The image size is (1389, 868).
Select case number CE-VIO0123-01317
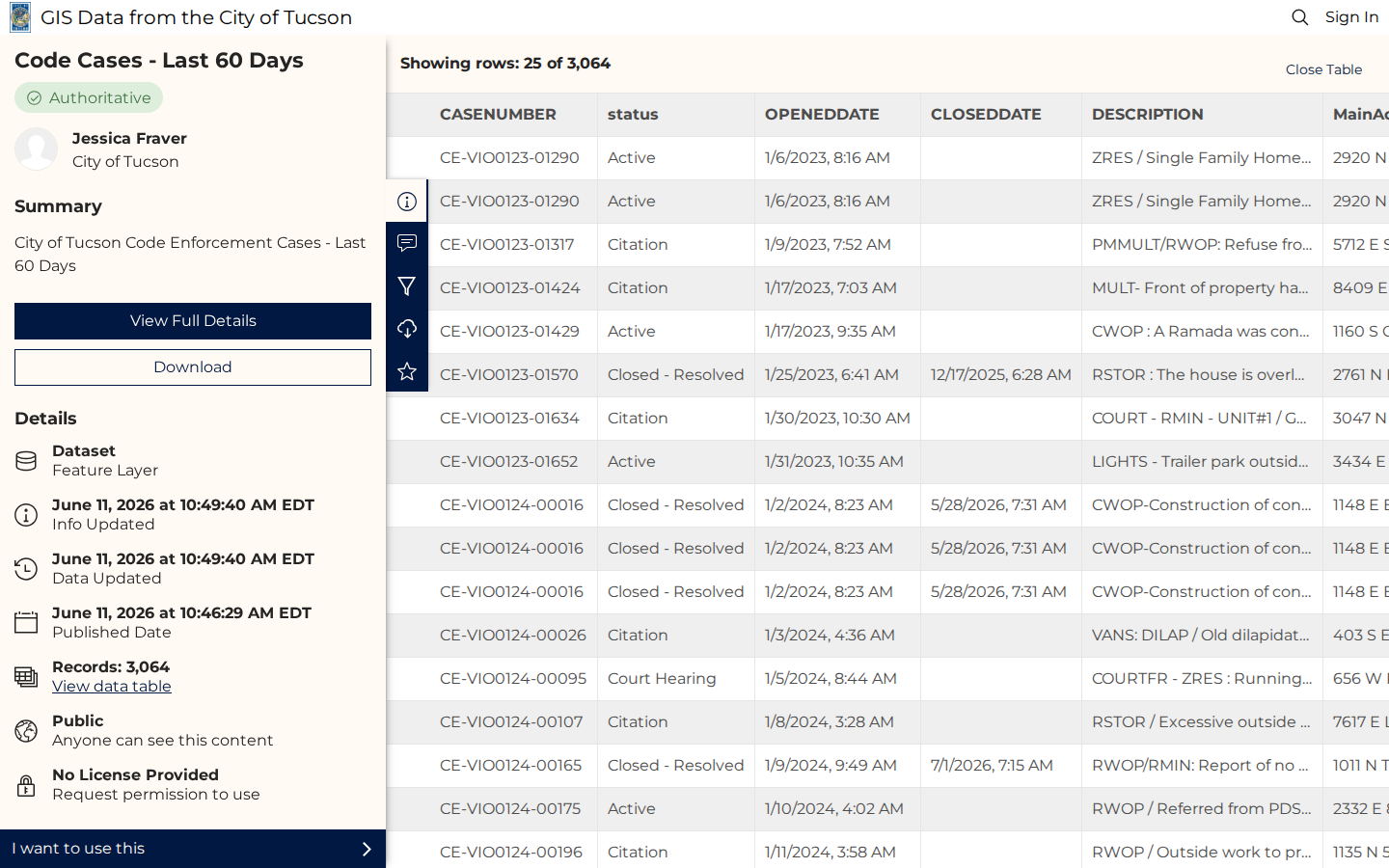click(x=507, y=245)
